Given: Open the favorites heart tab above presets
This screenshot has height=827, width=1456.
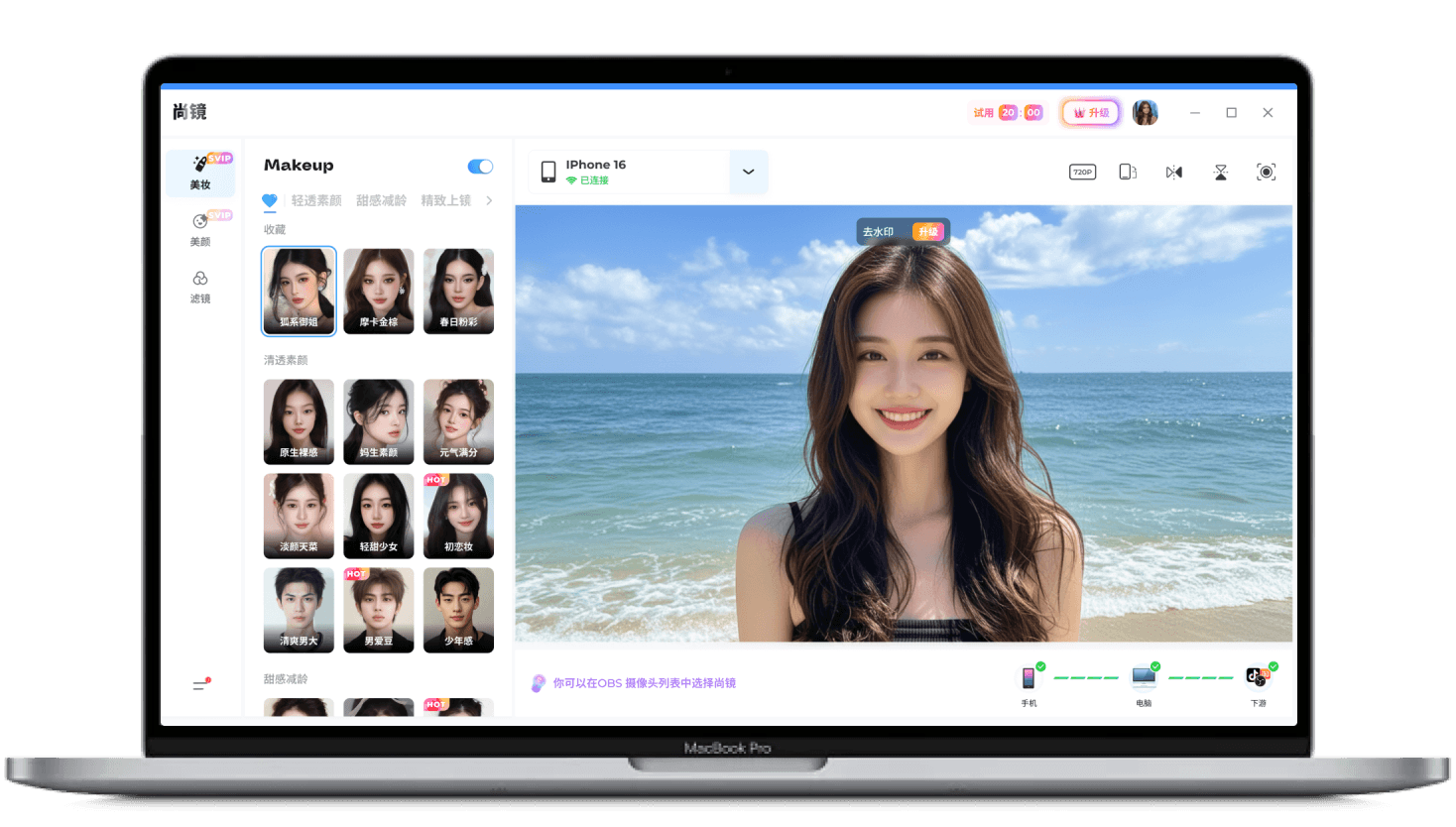Looking at the screenshot, I should [270, 200].
